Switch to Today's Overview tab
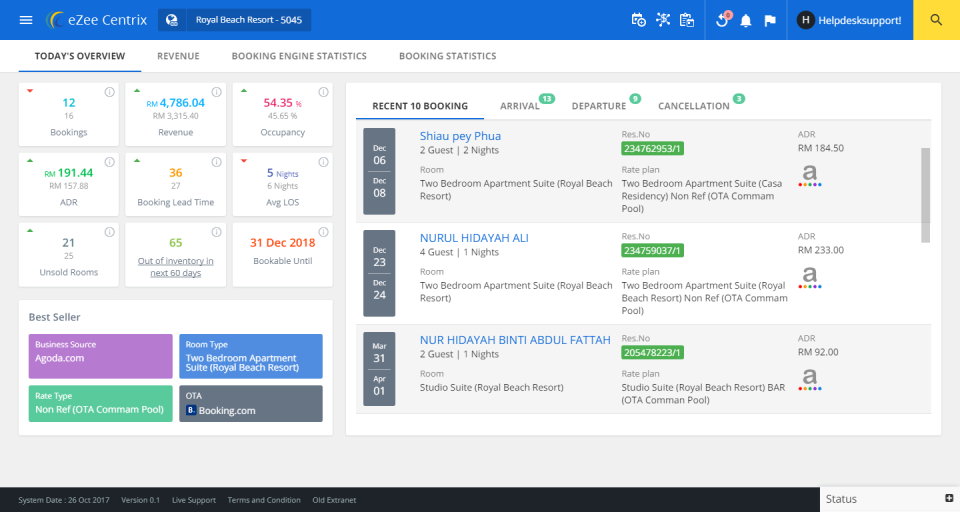Image resolution: width=960 pixels, height=512 pixels. 80,56
